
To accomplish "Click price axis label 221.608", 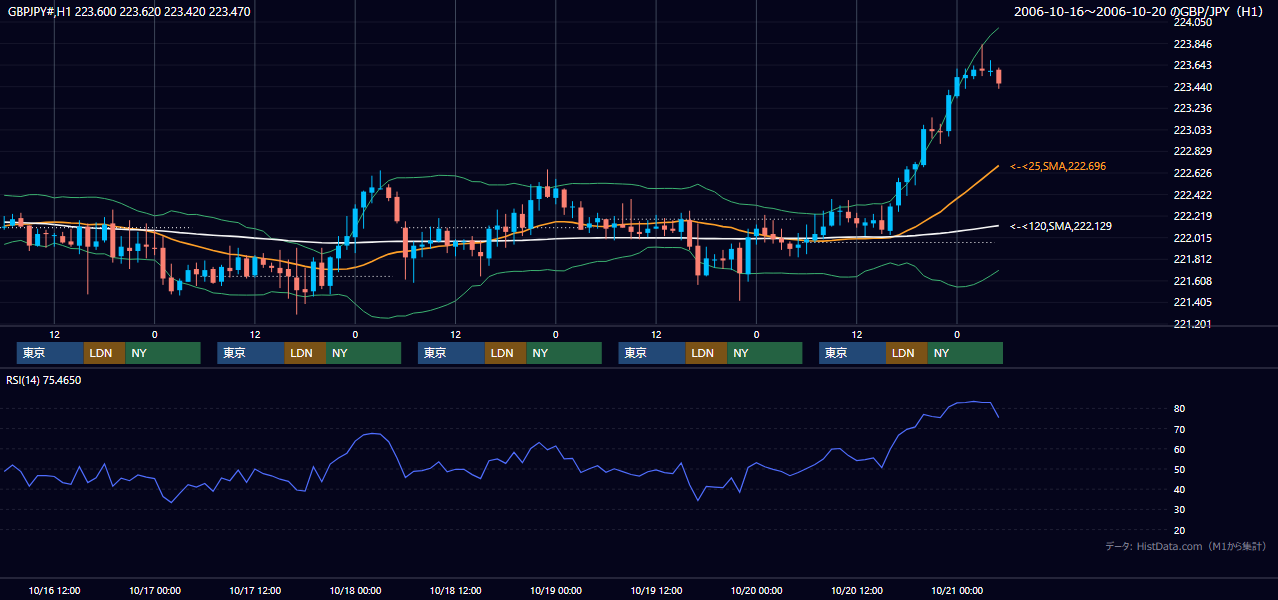I will pos(1192,281).
